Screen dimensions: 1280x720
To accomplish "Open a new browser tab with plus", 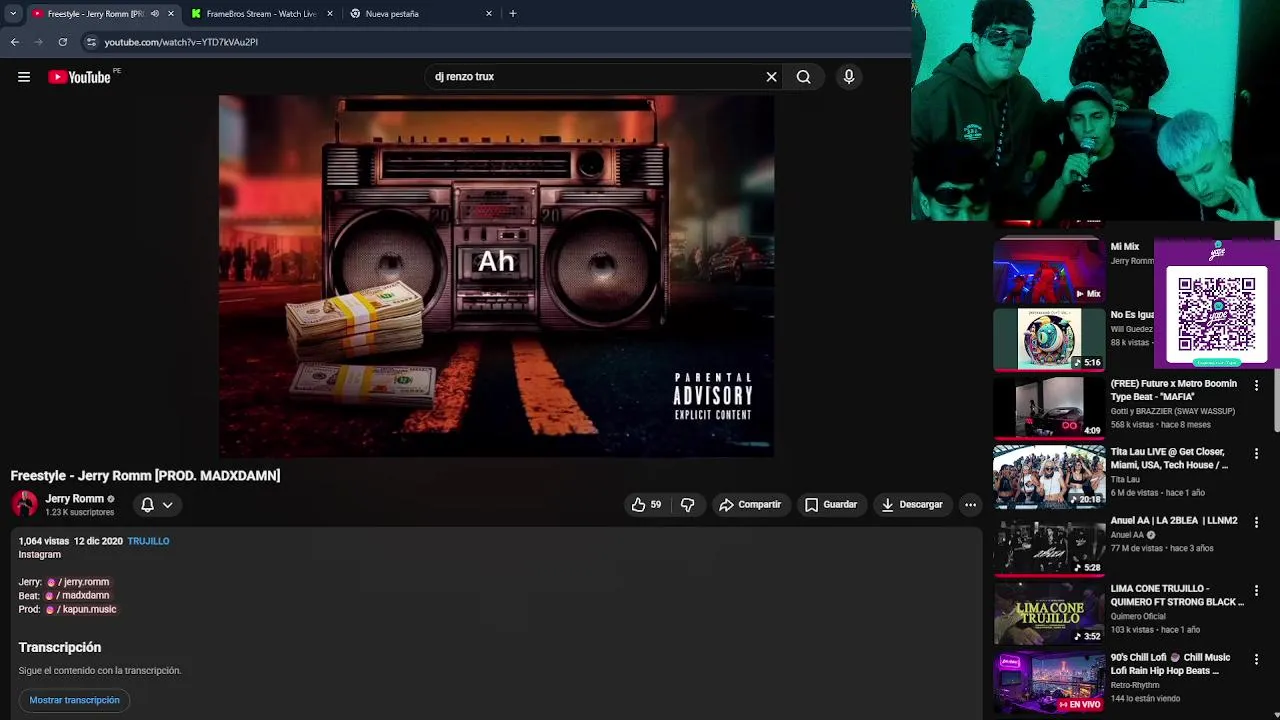I will [x=513, y=14].
